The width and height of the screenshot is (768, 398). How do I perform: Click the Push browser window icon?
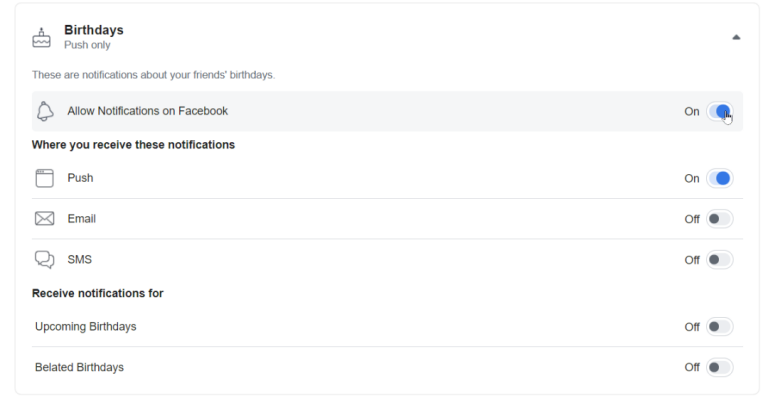point(45,178)
